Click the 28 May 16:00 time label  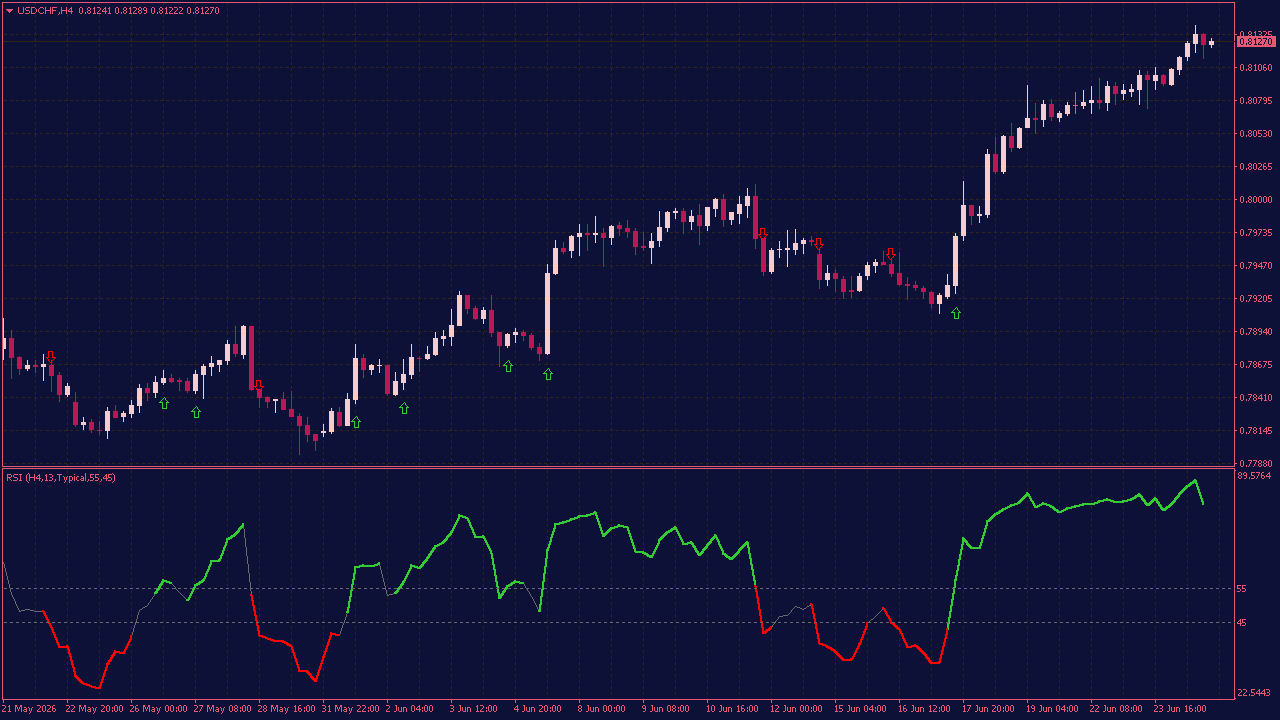pos(287,709)
